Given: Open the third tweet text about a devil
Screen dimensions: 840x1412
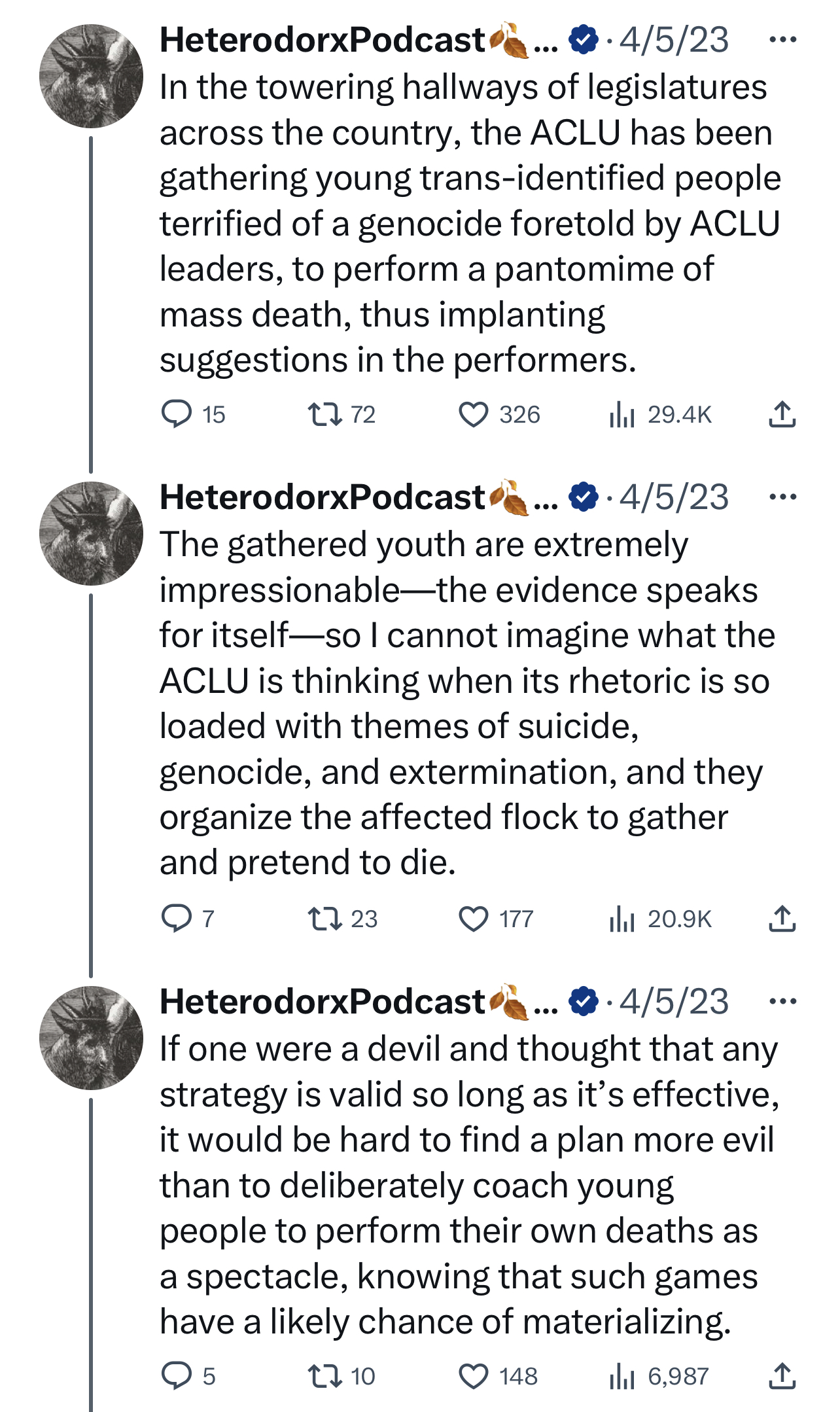Looking at the screenshot, I should pos(458,1184).
